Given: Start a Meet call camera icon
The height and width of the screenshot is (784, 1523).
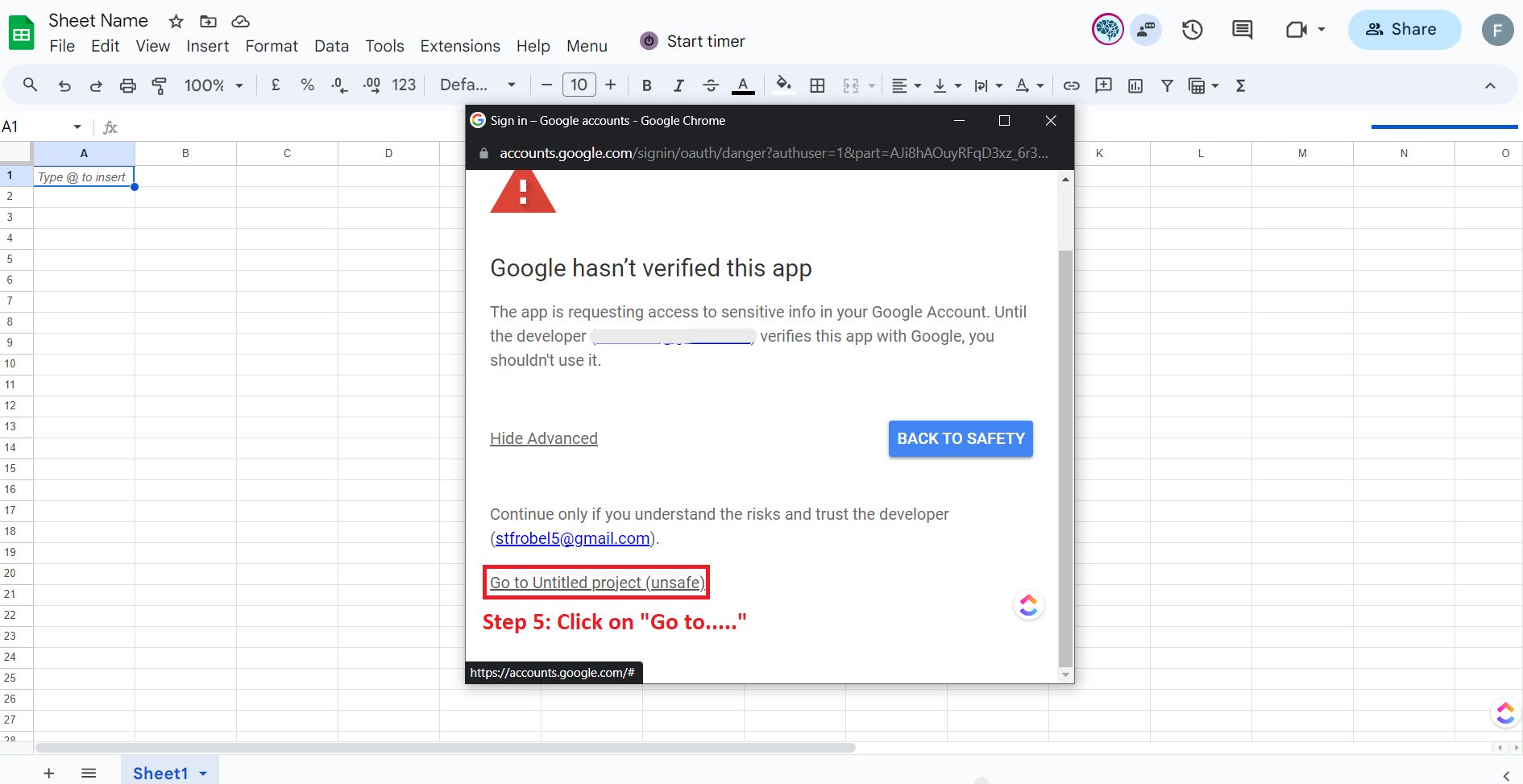Looking at the screenshot, I should 1297,30.
